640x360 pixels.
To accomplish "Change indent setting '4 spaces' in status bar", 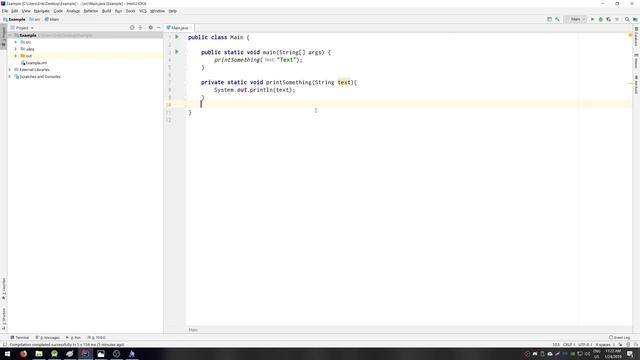I will (604, 344).
